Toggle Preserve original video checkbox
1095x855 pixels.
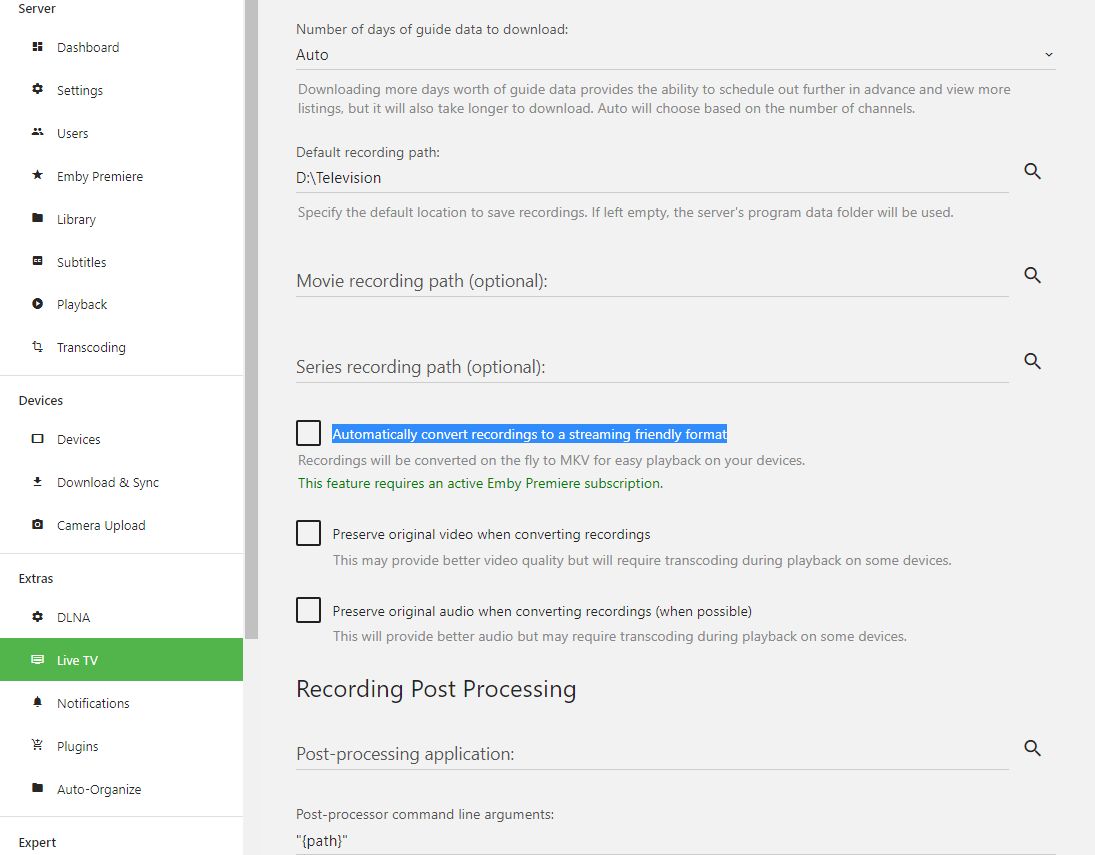tap(308, 533)
